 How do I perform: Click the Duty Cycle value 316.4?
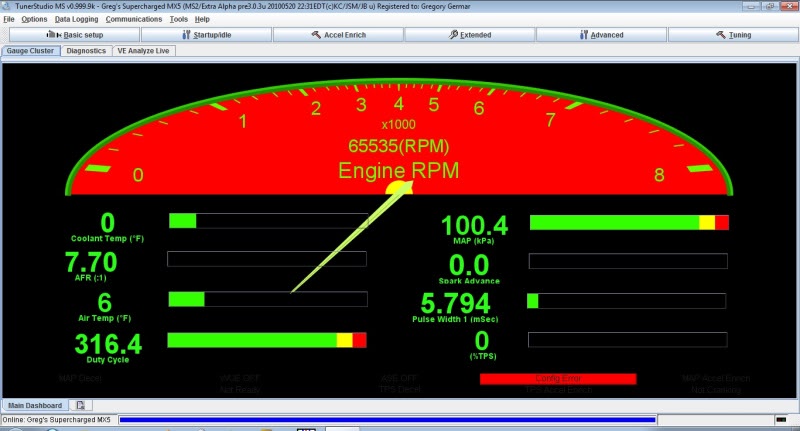pos(108,344)
